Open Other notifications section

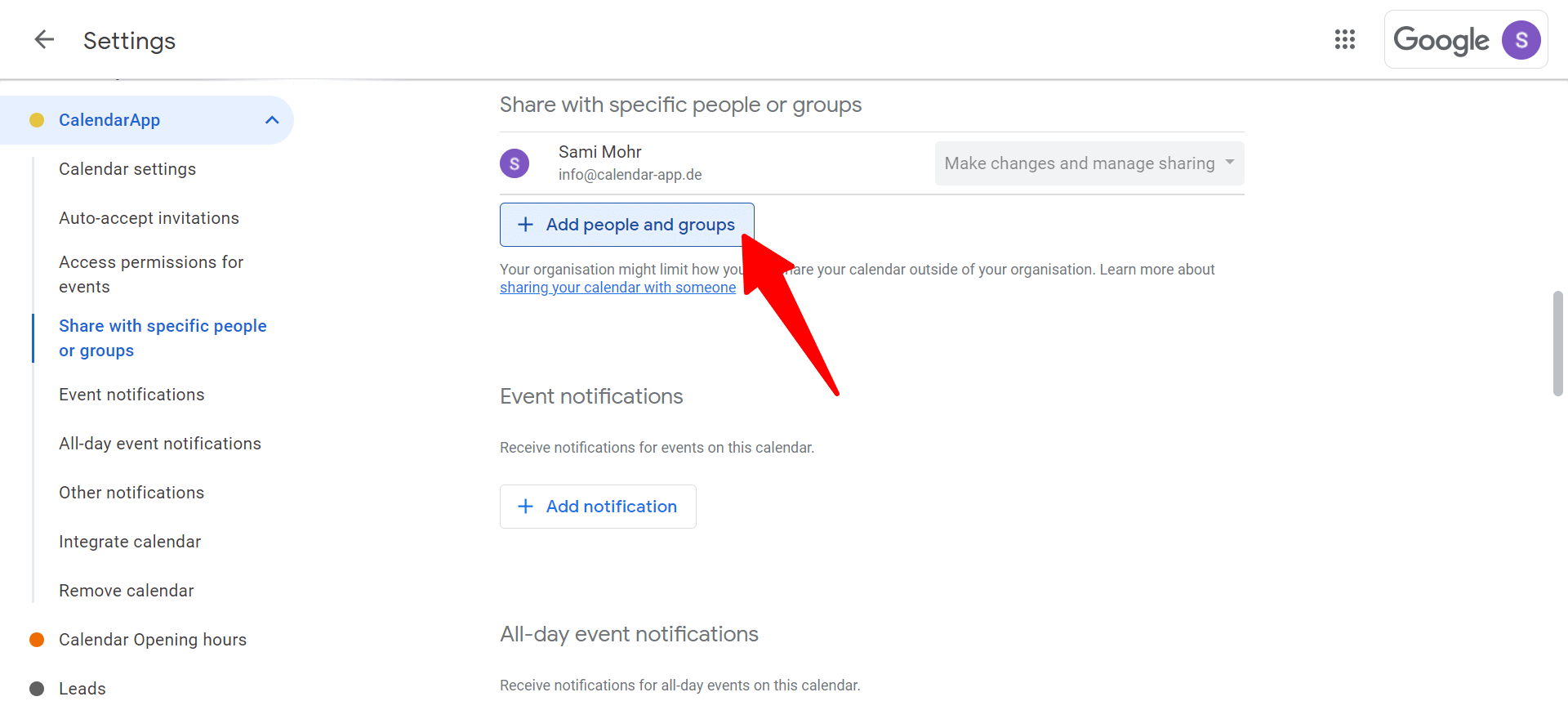pos(131,493)
